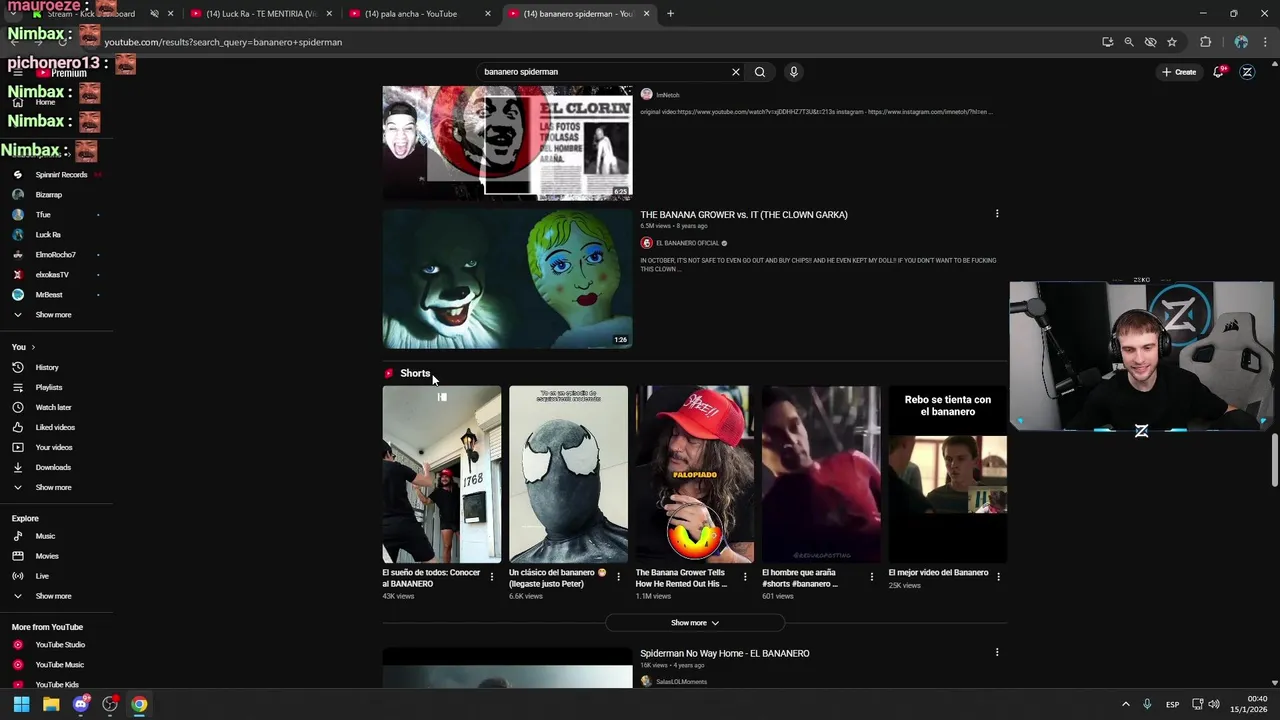Open a new browser tab
1280x720 pixels.
[x=670, y=14]
